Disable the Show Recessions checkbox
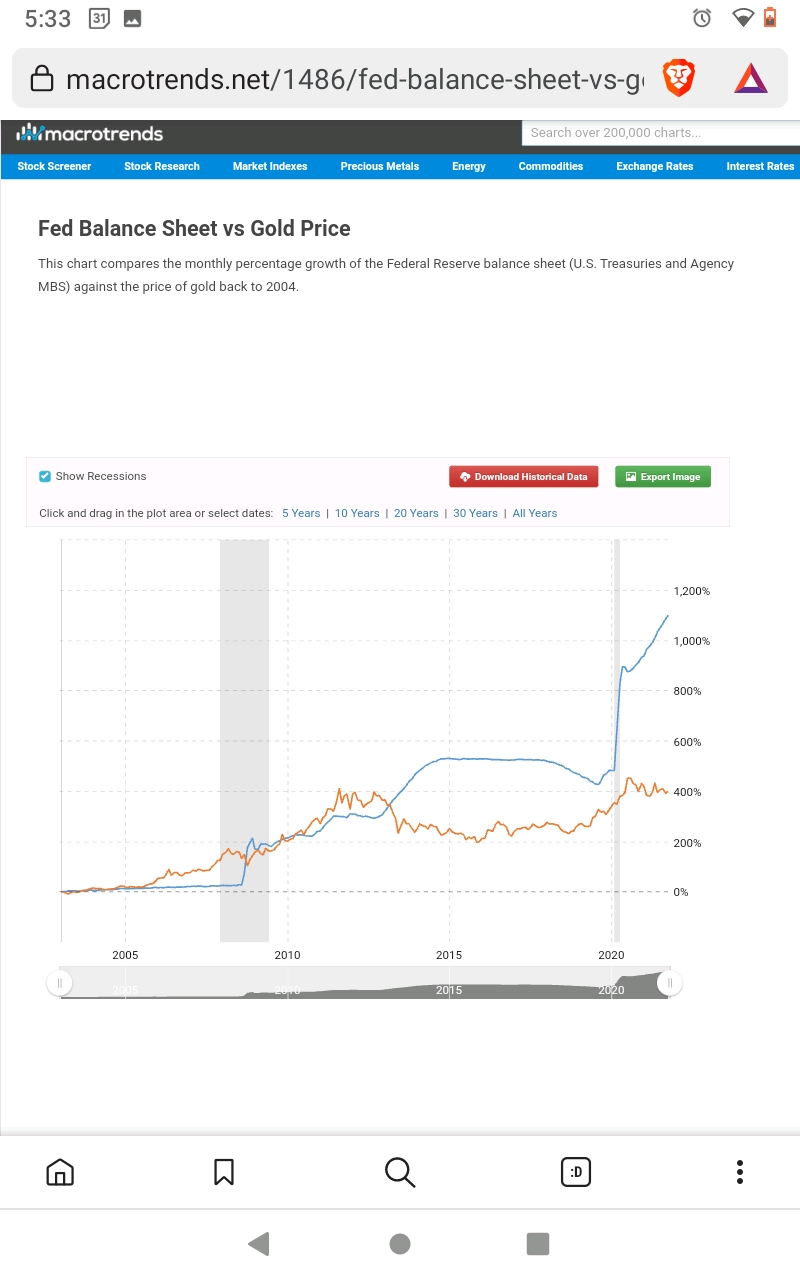The height and width of the screenshot is (1280, 800). click(45, 476)
